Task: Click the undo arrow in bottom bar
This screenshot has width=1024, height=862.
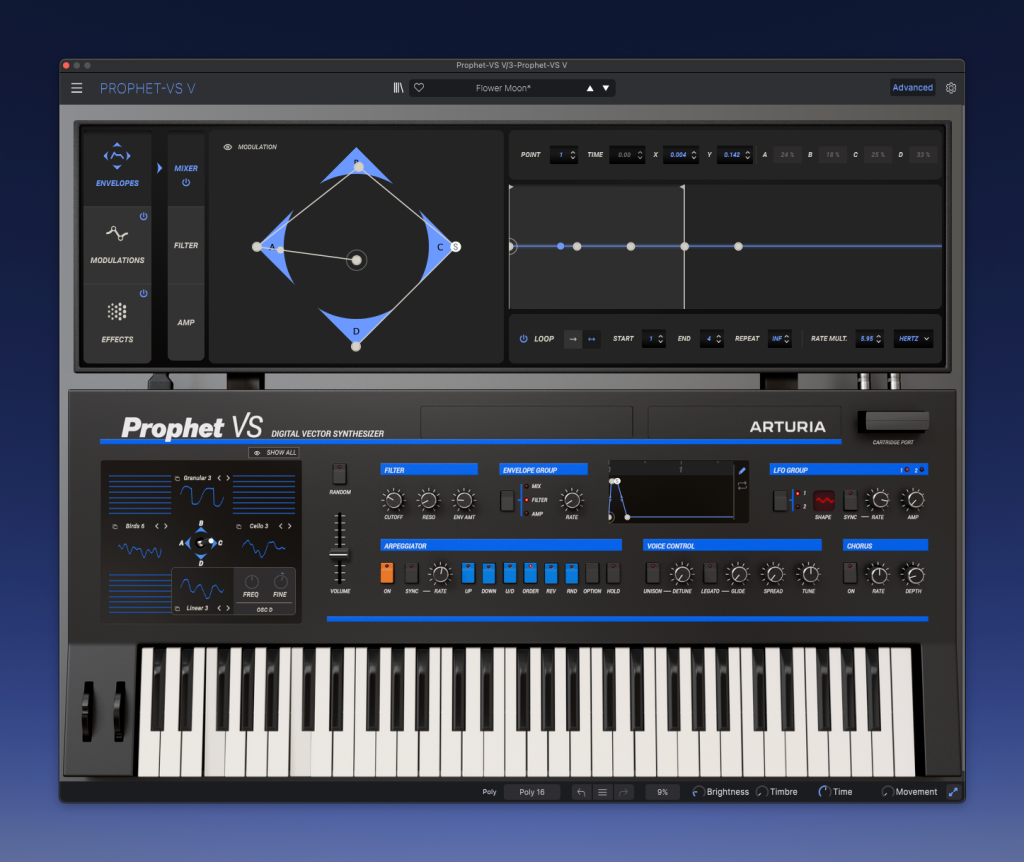Action: tap(580, 792)
